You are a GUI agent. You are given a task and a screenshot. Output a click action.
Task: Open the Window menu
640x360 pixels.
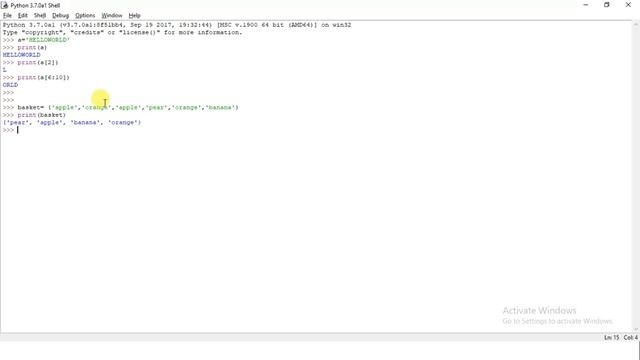112,16
